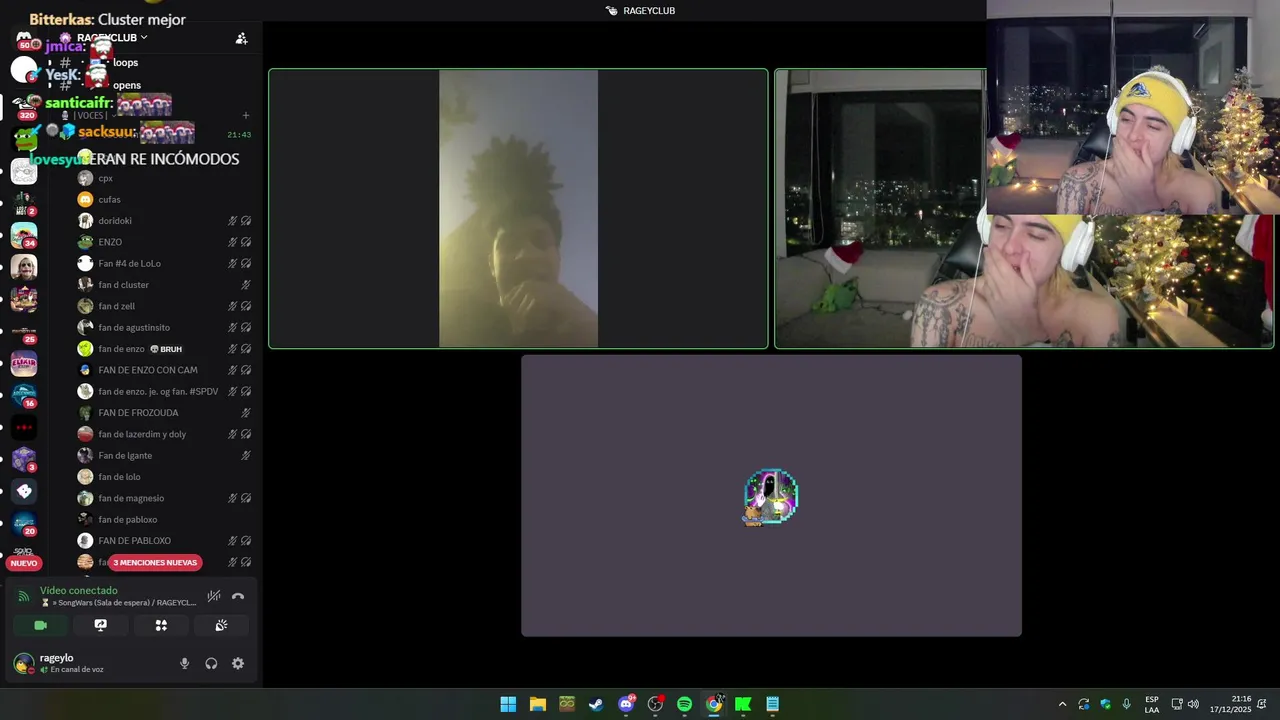The width and height of the screenshot is (1280, 720).
Task: Select user cpx in voice list
Action: (x=164, y=178)
